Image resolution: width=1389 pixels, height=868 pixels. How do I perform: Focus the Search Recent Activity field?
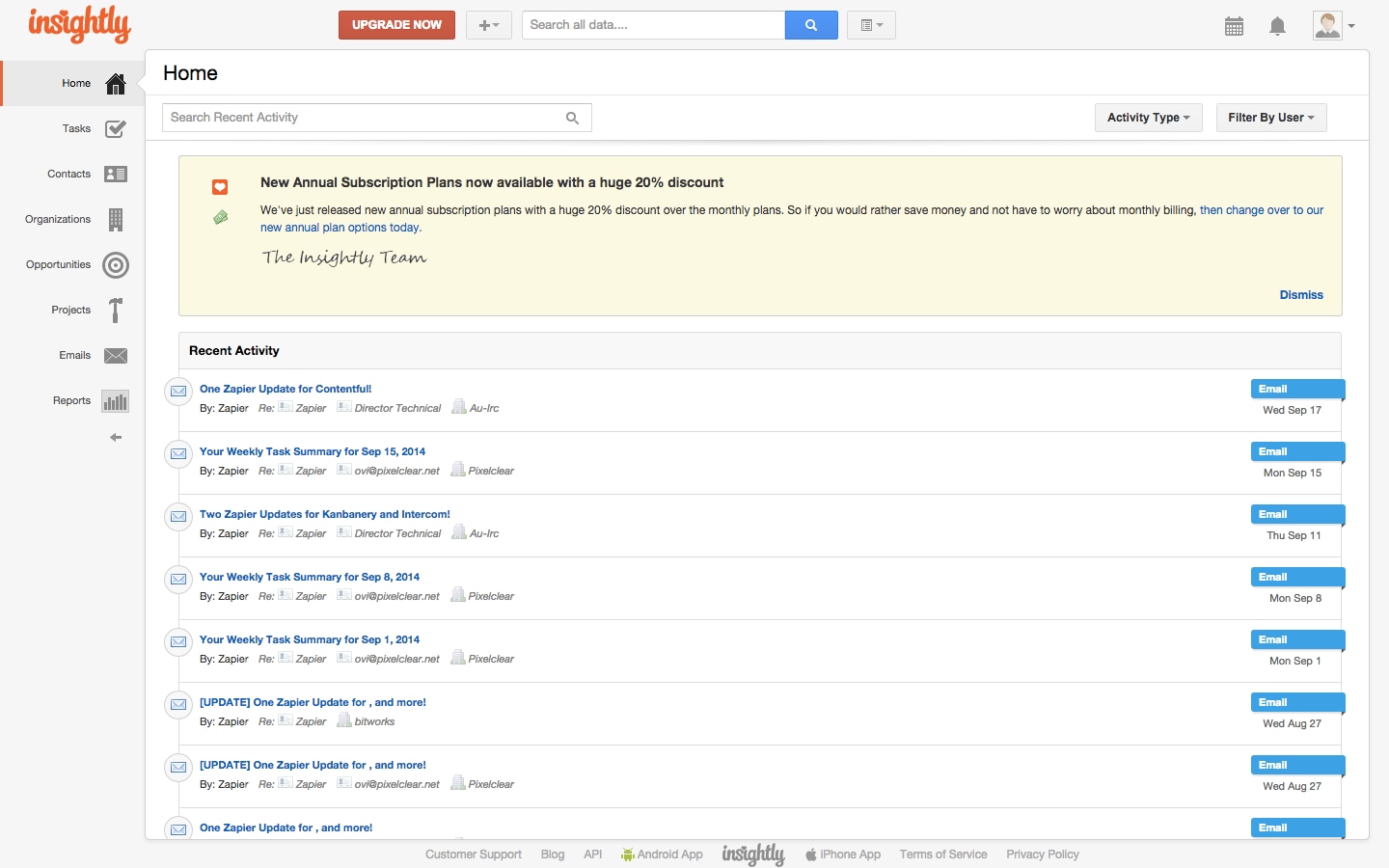tap(376, 118)
